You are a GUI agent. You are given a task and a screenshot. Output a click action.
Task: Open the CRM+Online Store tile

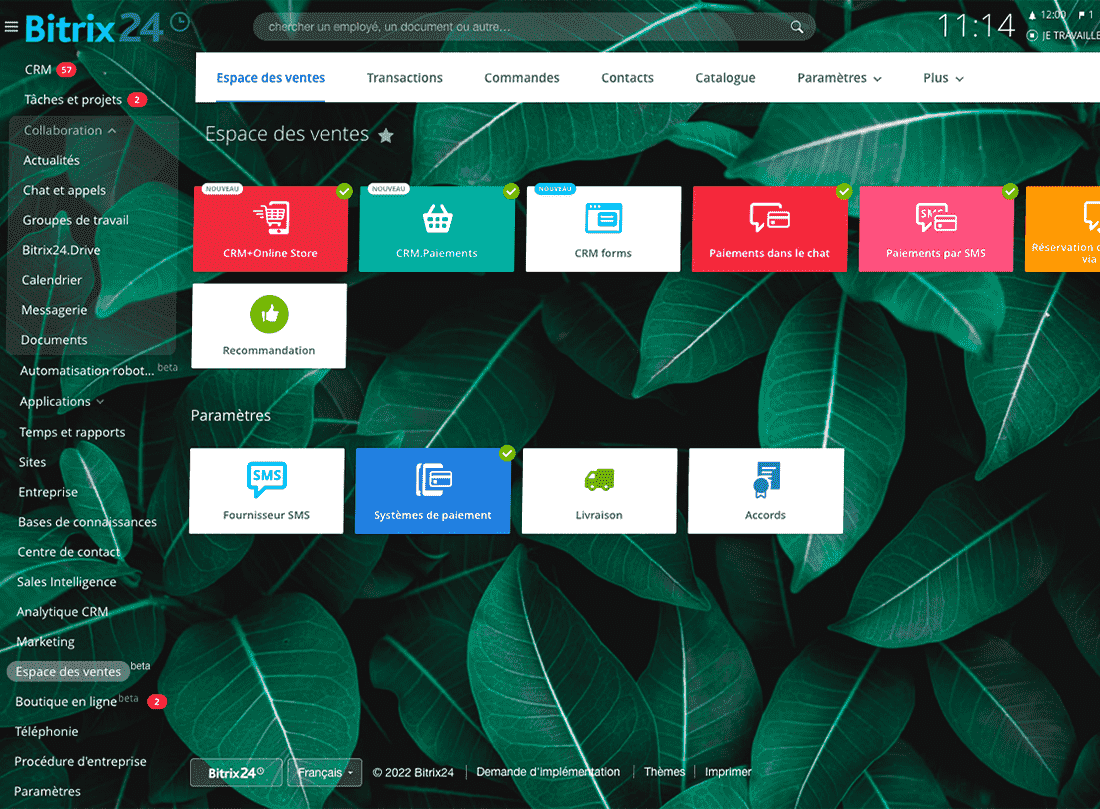point(270,228)
